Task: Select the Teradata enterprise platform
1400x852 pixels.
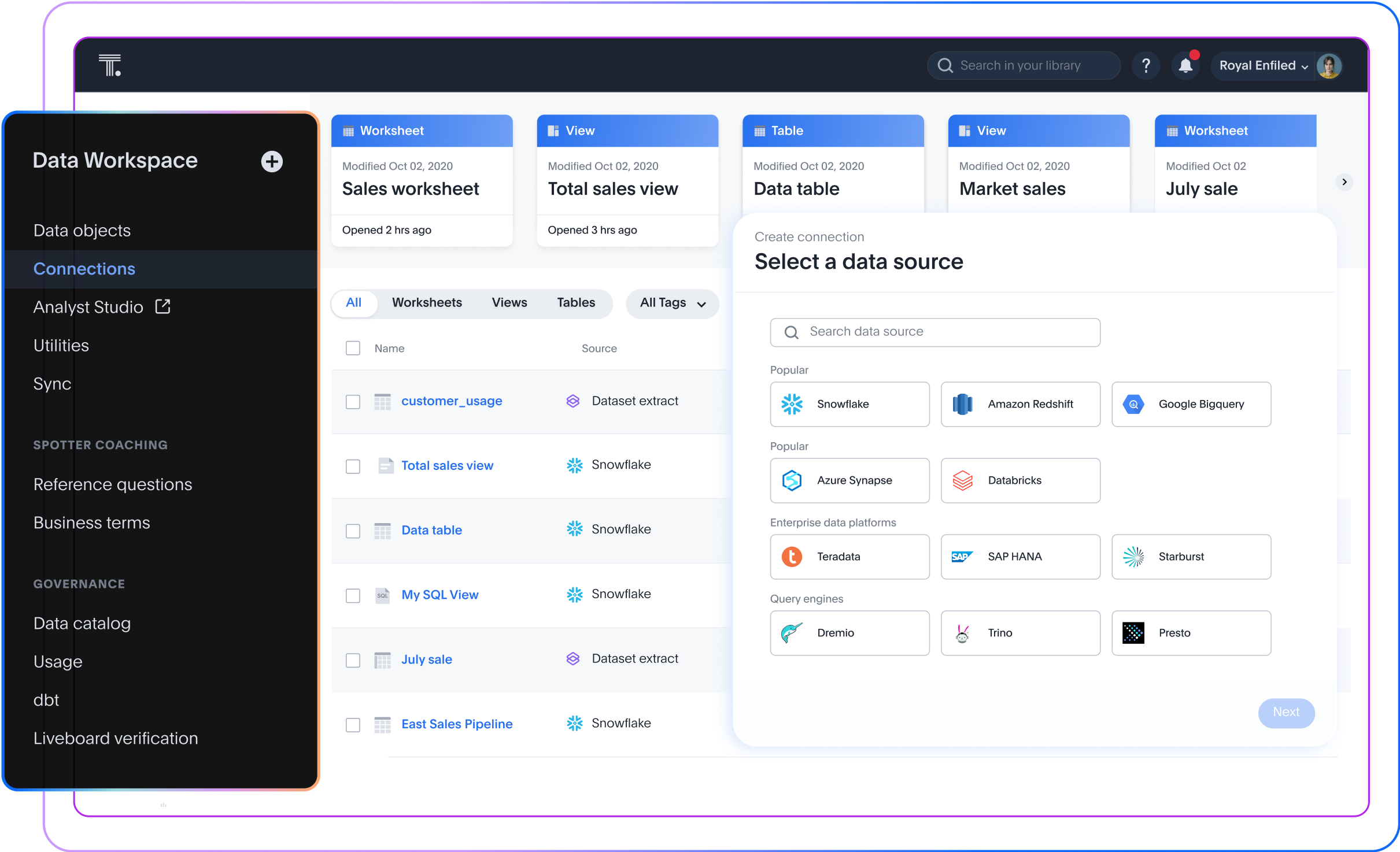Action: pos(849,557)
